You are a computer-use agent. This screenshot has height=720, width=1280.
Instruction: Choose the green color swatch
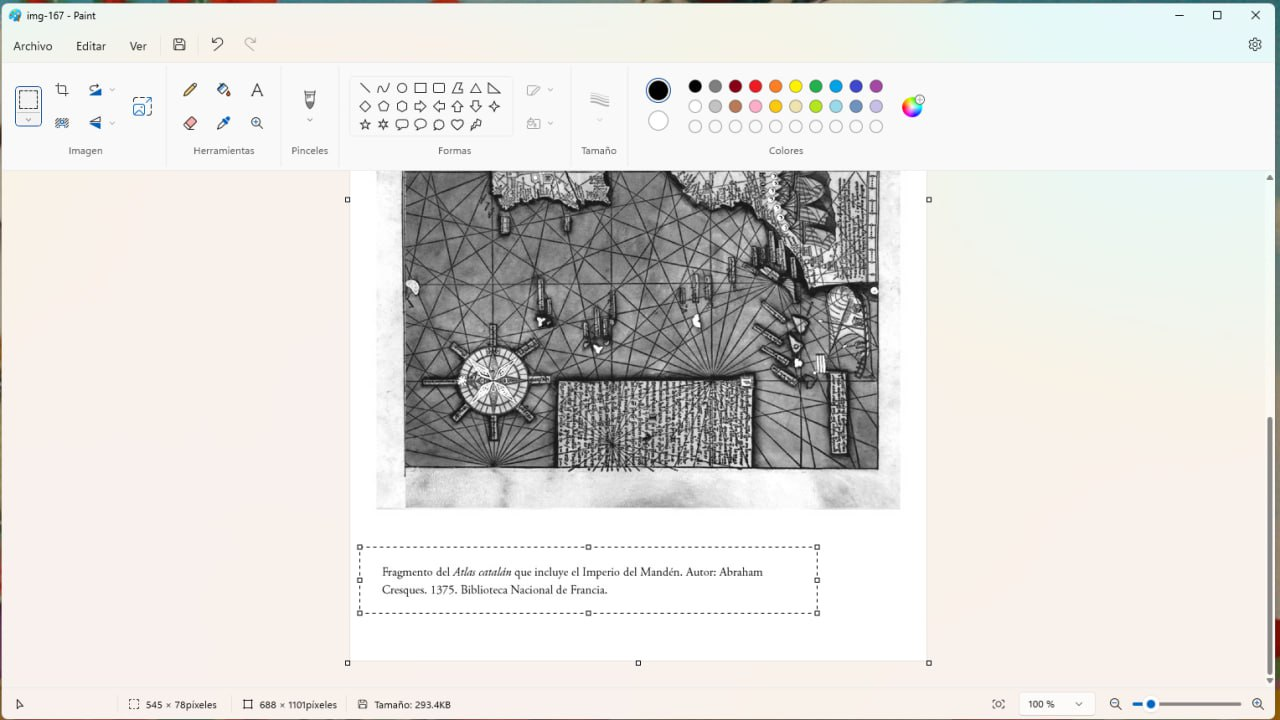[816, 87]
